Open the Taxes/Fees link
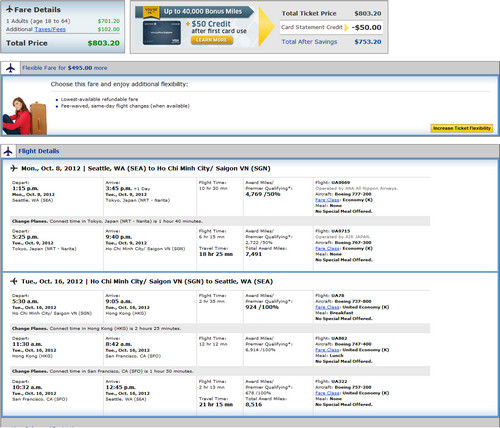The width and height of the screenshot is (500, 428). (x=50, y=29)
